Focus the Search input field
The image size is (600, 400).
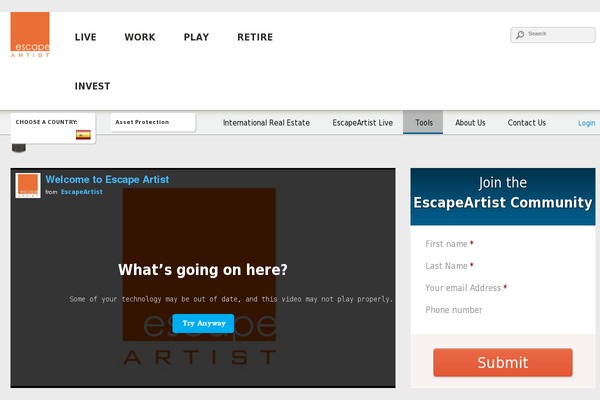553,35
